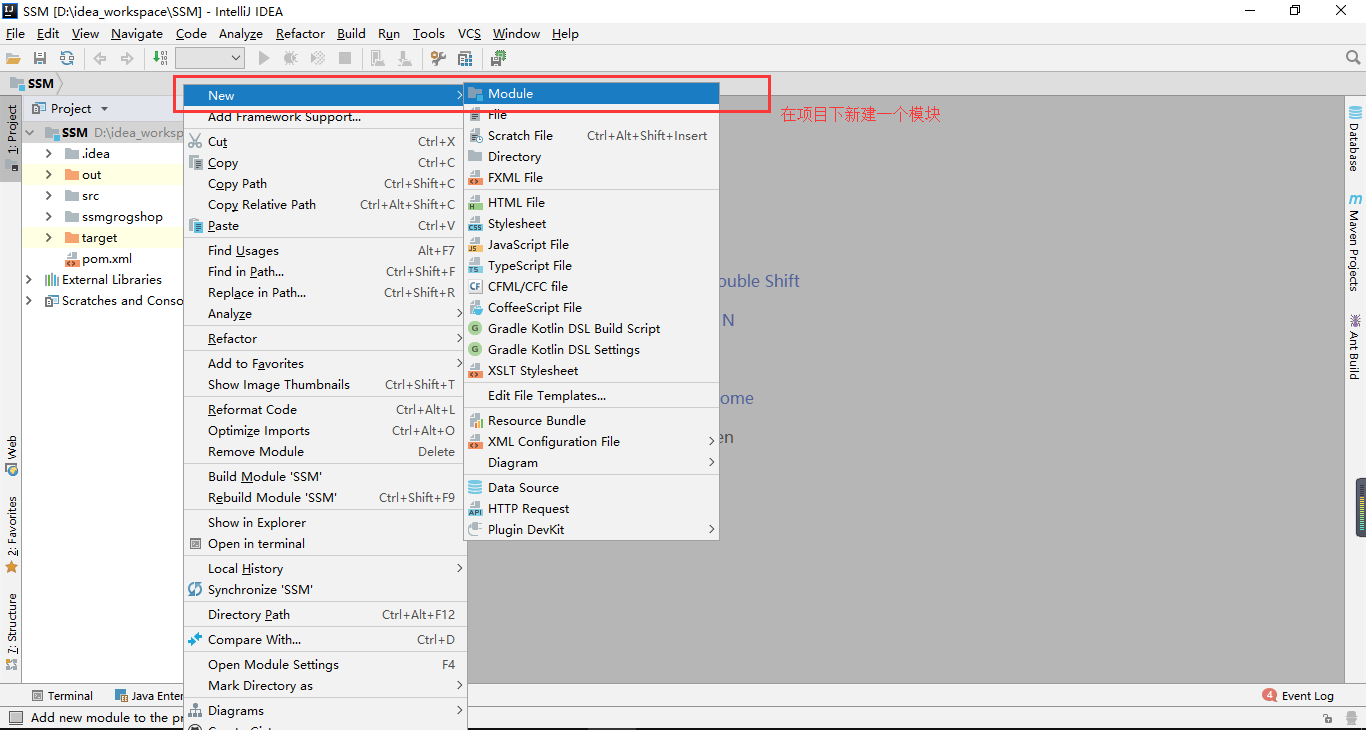
Task: Click the SSM breadcrumb in navigation bar
Action: pos(33,83)
